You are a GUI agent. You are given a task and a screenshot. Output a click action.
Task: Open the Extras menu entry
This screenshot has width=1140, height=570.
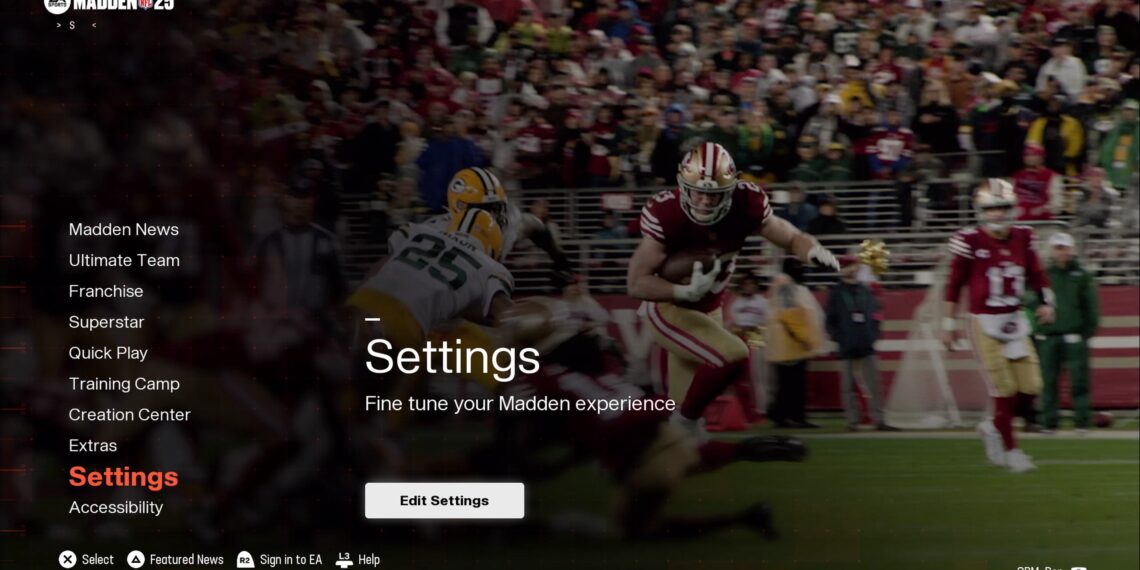[93, 446]
